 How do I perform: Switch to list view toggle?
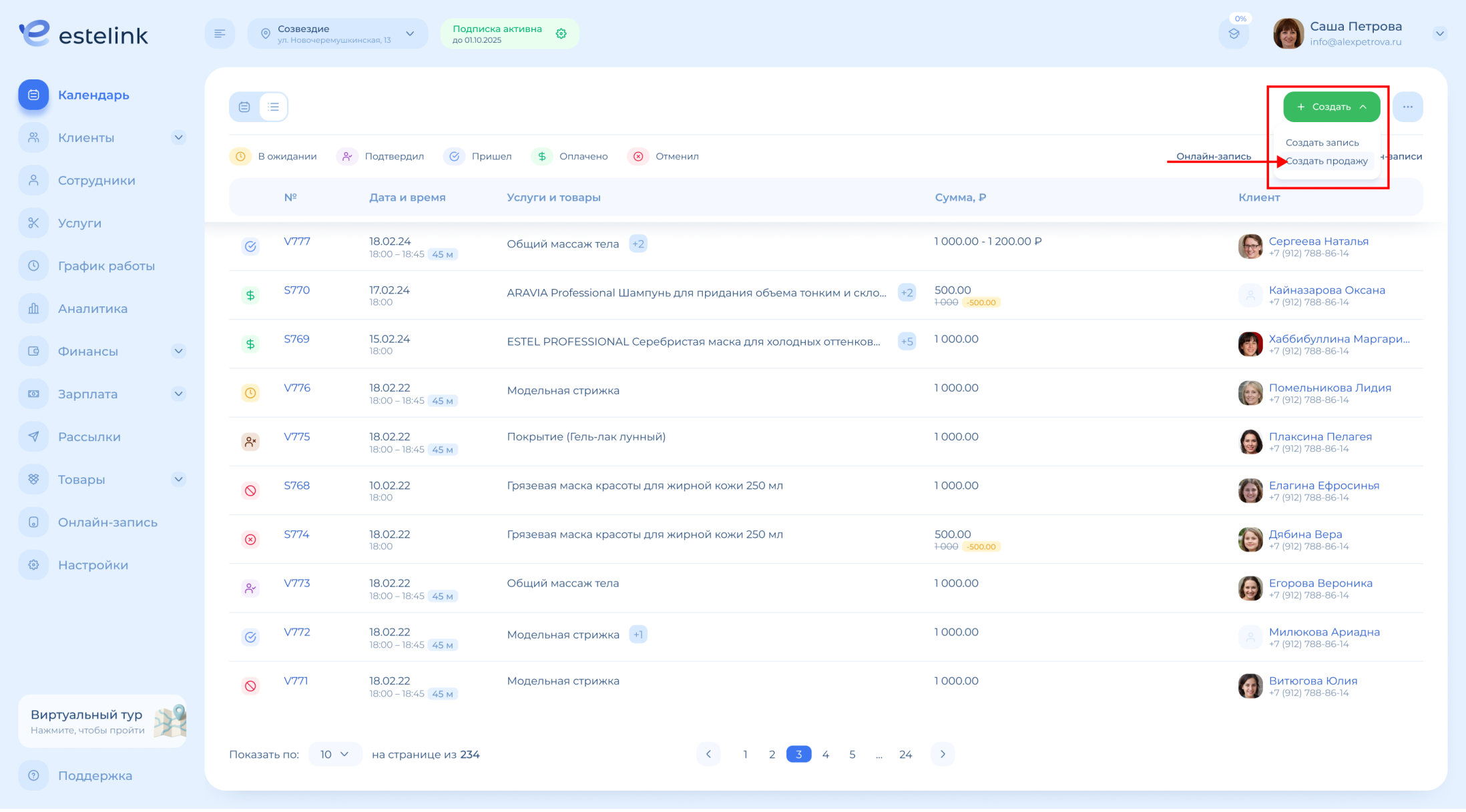point(274,107)
